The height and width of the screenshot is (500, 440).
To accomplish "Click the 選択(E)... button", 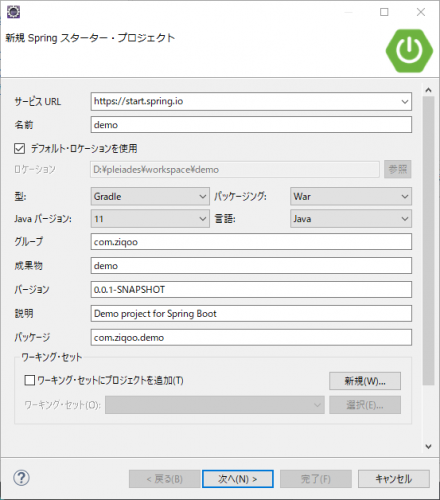I will pos(365,405).
